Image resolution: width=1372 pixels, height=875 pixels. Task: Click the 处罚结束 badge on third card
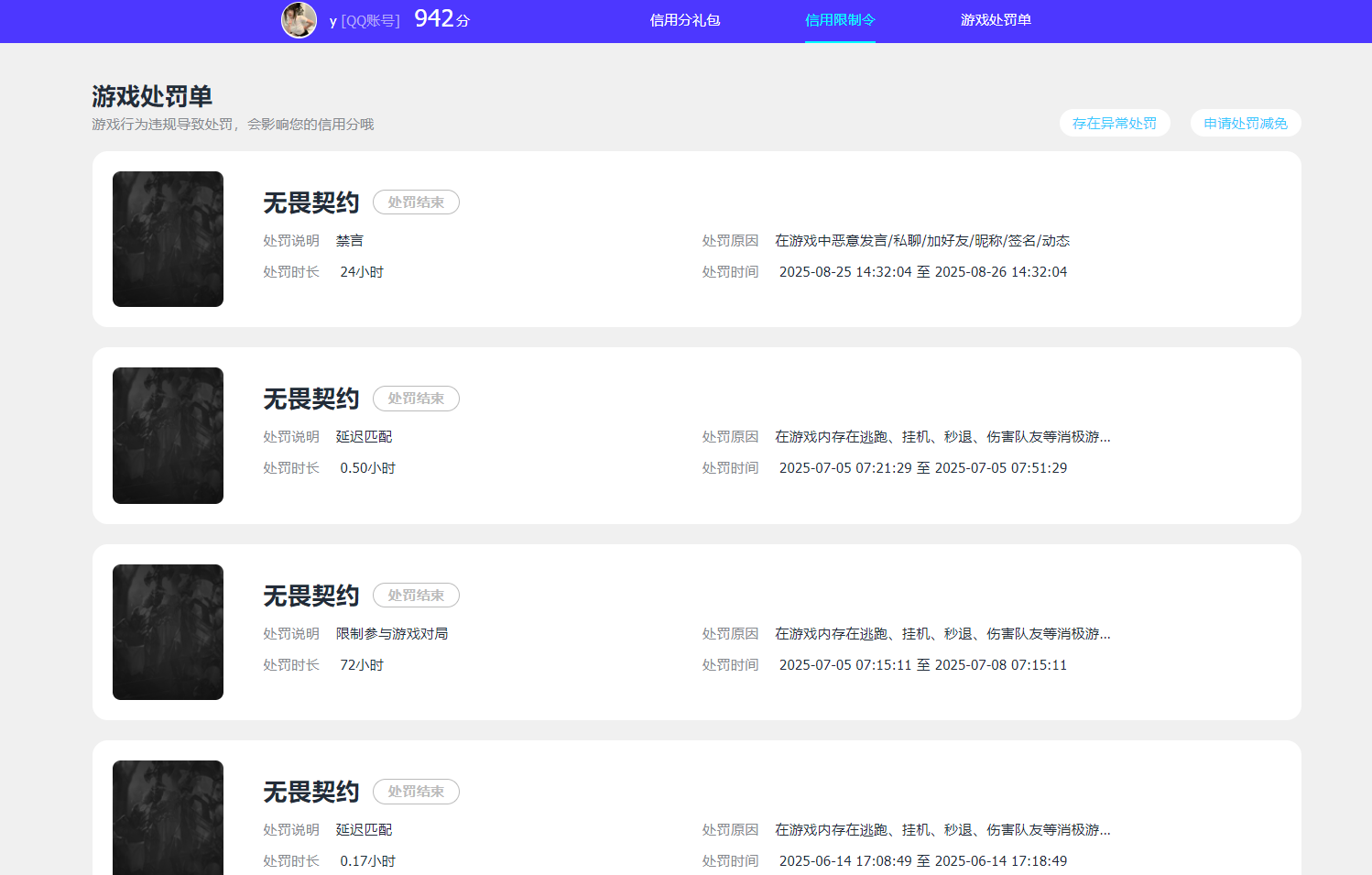416,595
